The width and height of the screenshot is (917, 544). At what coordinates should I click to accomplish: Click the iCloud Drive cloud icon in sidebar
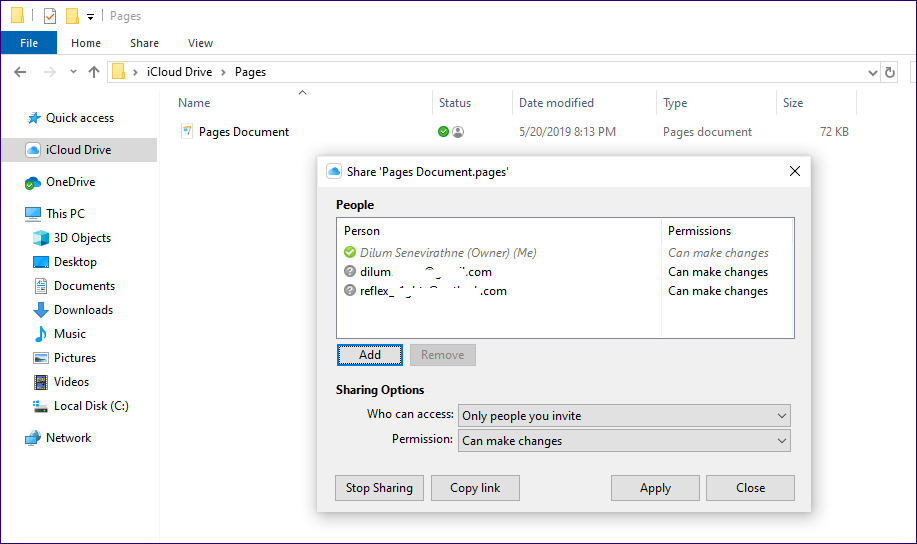point(33,150)
